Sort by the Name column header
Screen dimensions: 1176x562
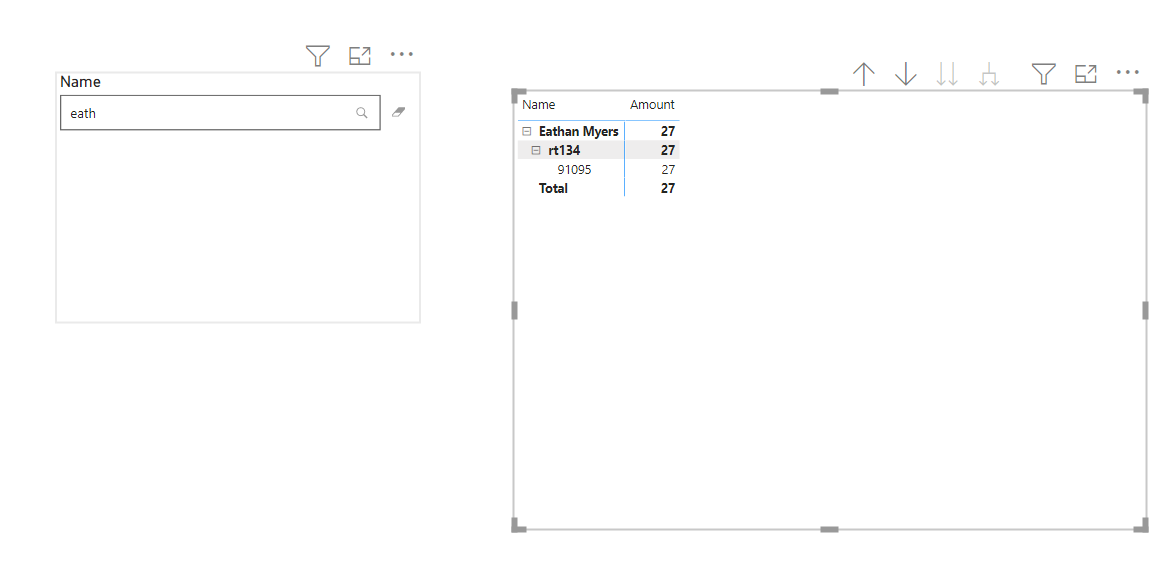click(538, 104)
